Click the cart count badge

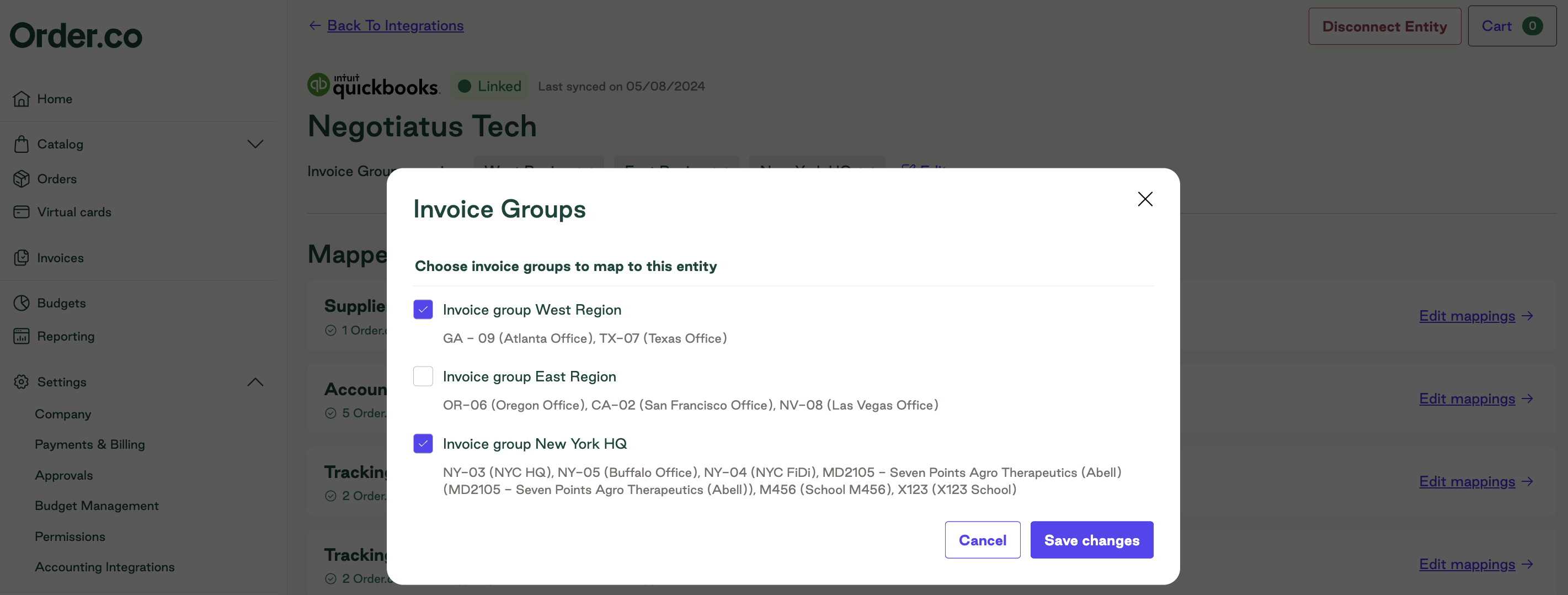(x=1532, y=26)
